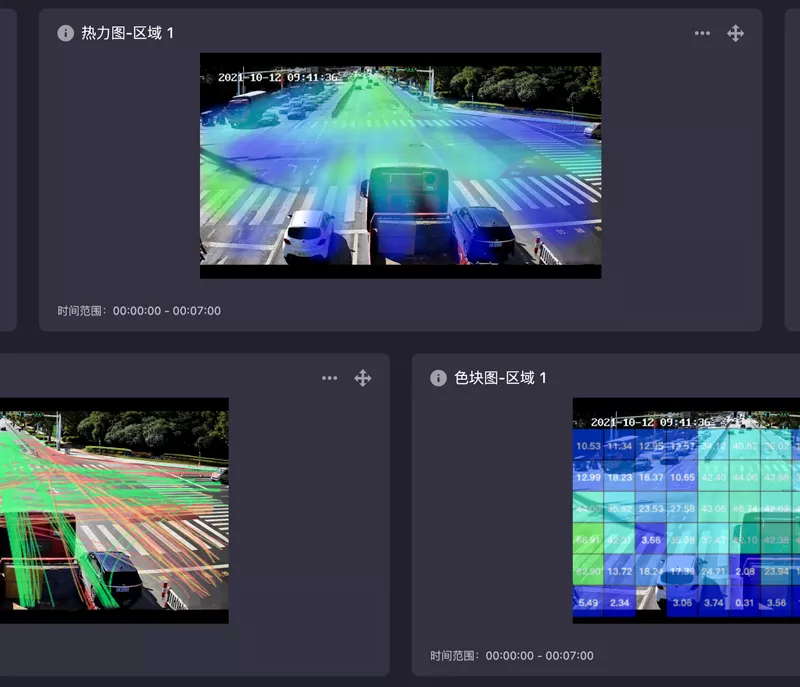Viewport: 800px width, 687px height.
Task: Click the 热力图-区域 1 panel title
Action: click(x=127, y=33)
